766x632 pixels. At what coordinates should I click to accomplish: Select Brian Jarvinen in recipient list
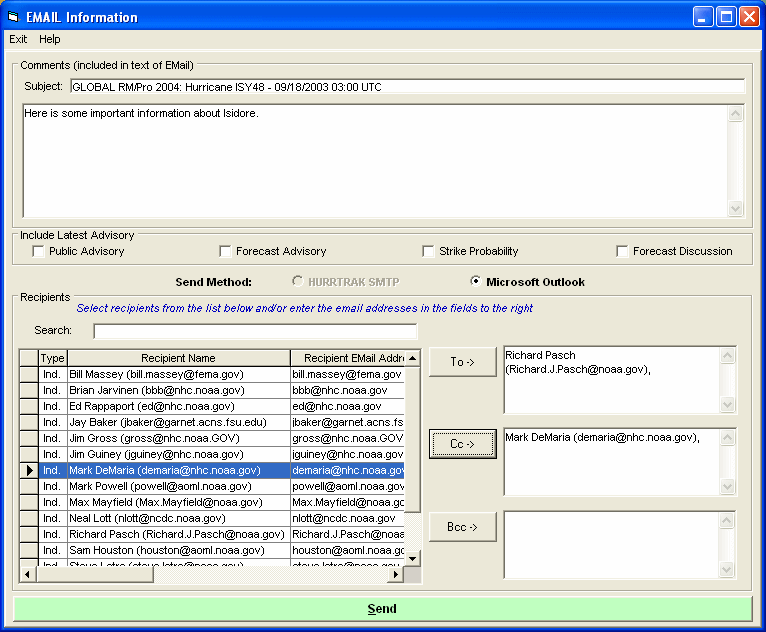tap(212, 391)
